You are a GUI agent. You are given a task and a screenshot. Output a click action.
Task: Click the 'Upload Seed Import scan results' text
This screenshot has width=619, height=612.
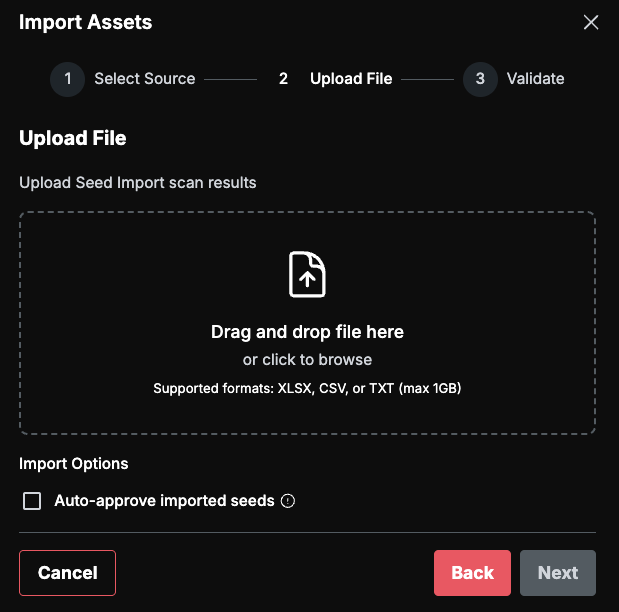[138, 183]
